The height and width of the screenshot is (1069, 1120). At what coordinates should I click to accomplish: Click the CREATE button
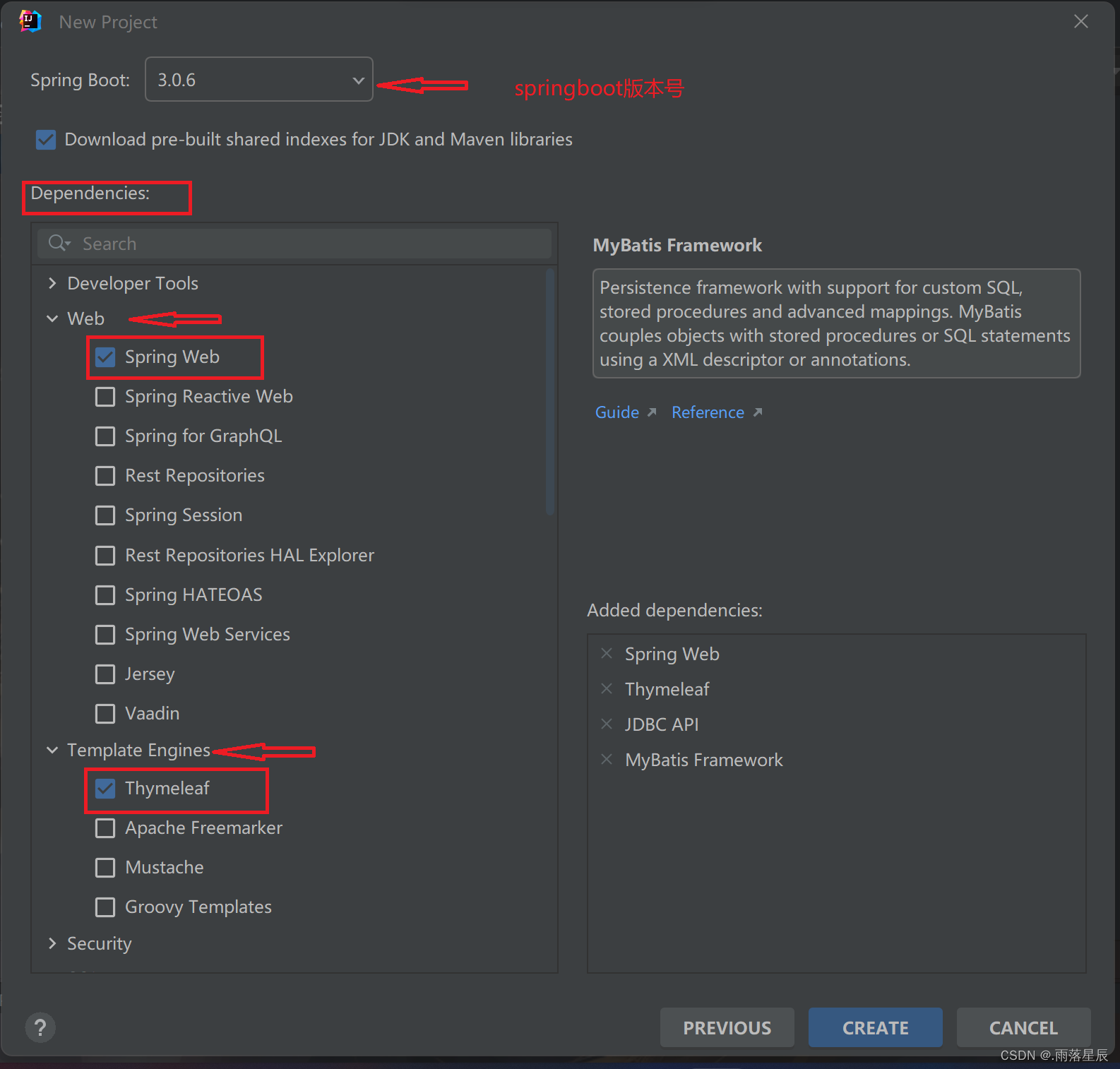point(875,1027)
